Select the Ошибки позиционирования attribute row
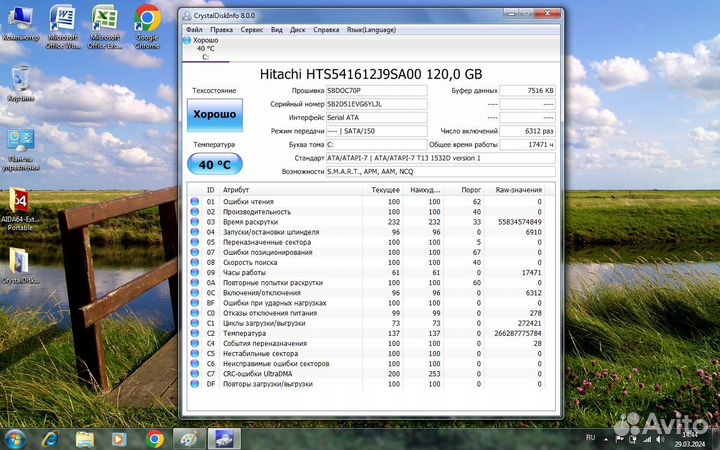 [x=366, y=252]
